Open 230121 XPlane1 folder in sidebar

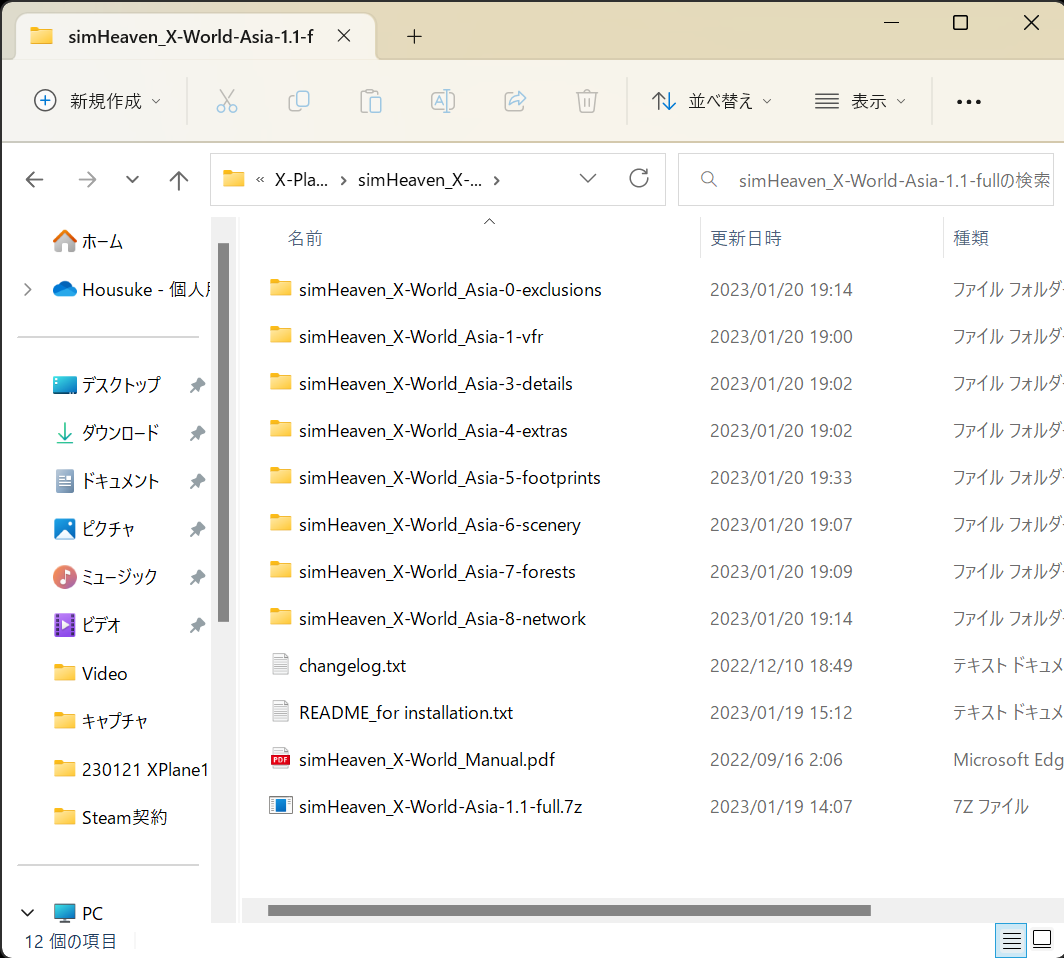131,769
